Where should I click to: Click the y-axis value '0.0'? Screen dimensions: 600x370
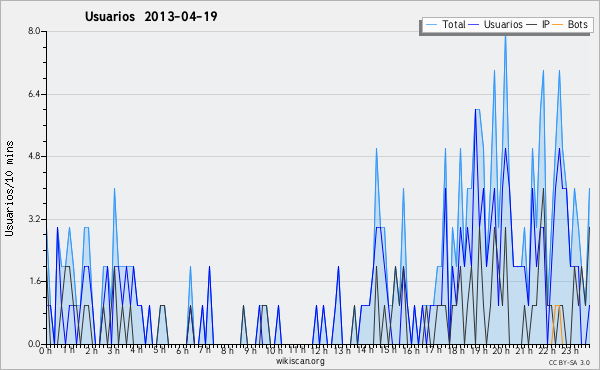34,344
